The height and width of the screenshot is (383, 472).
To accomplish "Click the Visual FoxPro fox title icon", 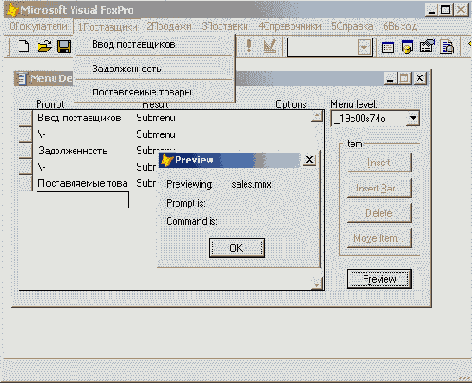I will (13, 10).
